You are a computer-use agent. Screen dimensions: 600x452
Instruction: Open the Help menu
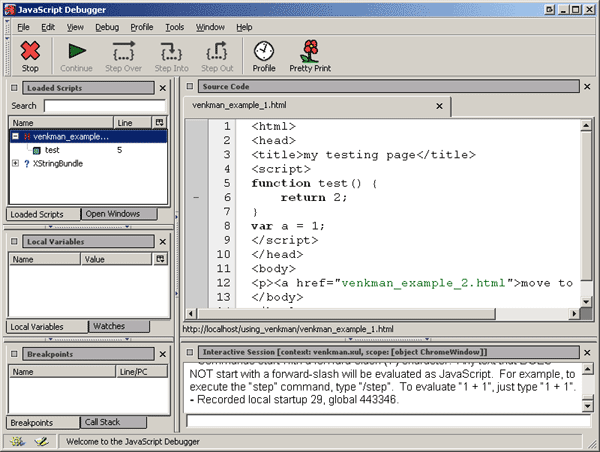click(244, 27)
